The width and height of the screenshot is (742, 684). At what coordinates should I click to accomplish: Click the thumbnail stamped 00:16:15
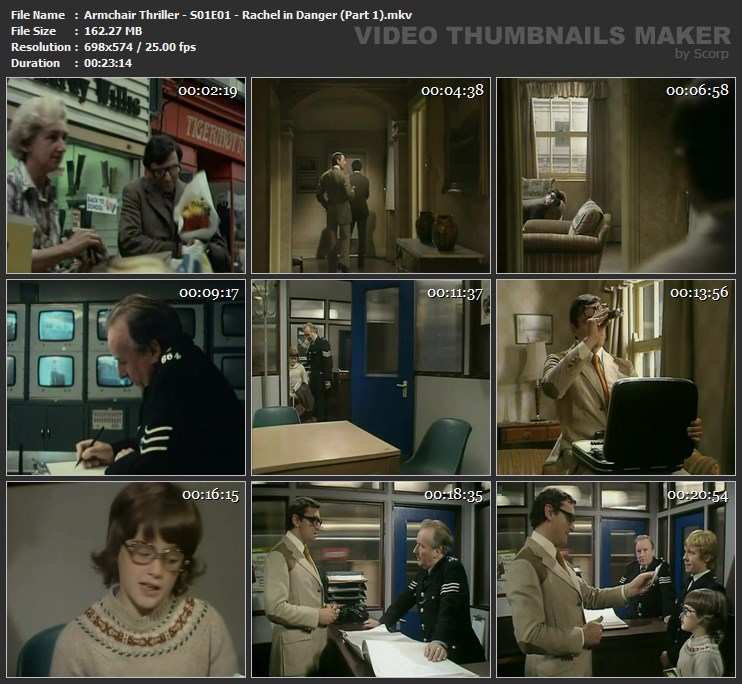click(126, 579)
